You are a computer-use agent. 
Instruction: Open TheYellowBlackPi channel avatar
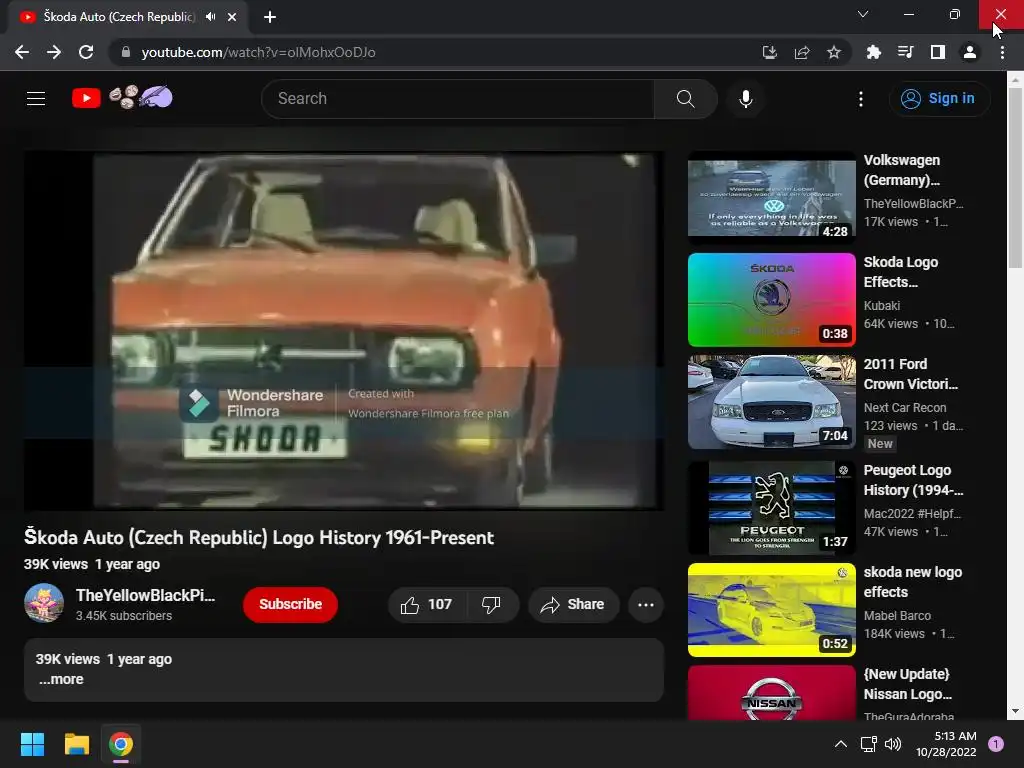click(44, 603)
